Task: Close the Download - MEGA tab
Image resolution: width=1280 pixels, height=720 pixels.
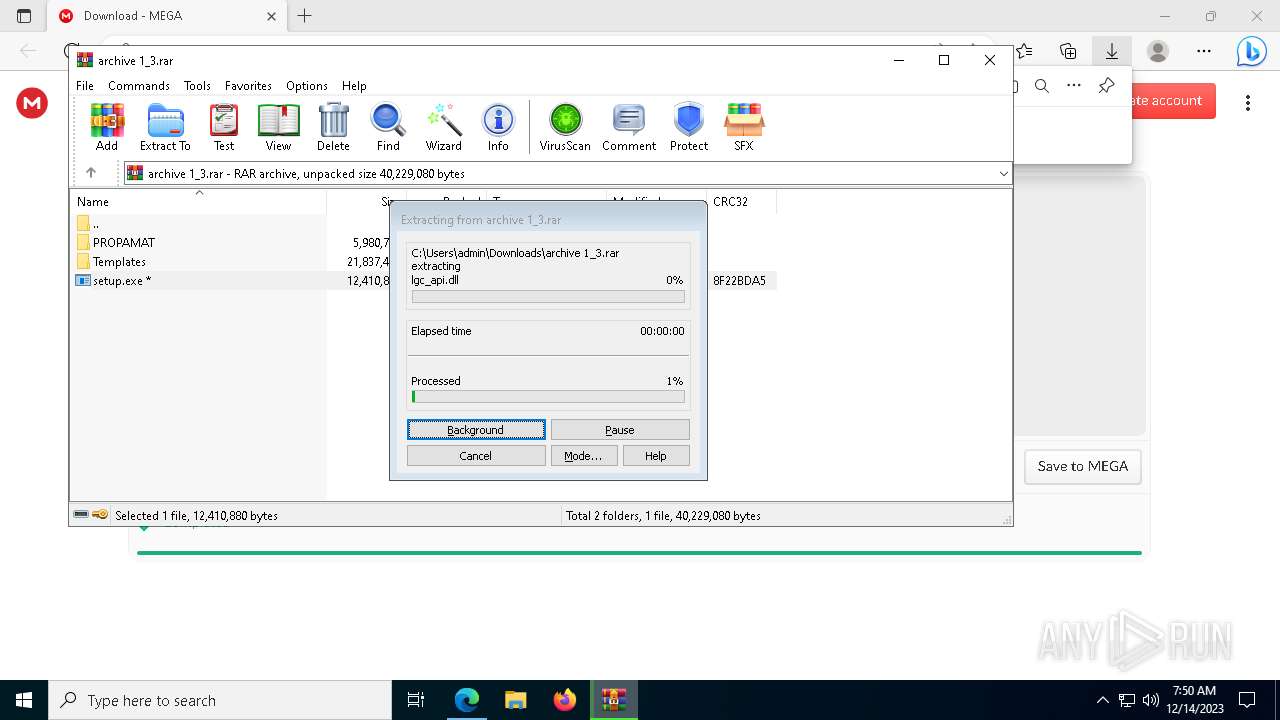Action: click(x=272, y=16)
